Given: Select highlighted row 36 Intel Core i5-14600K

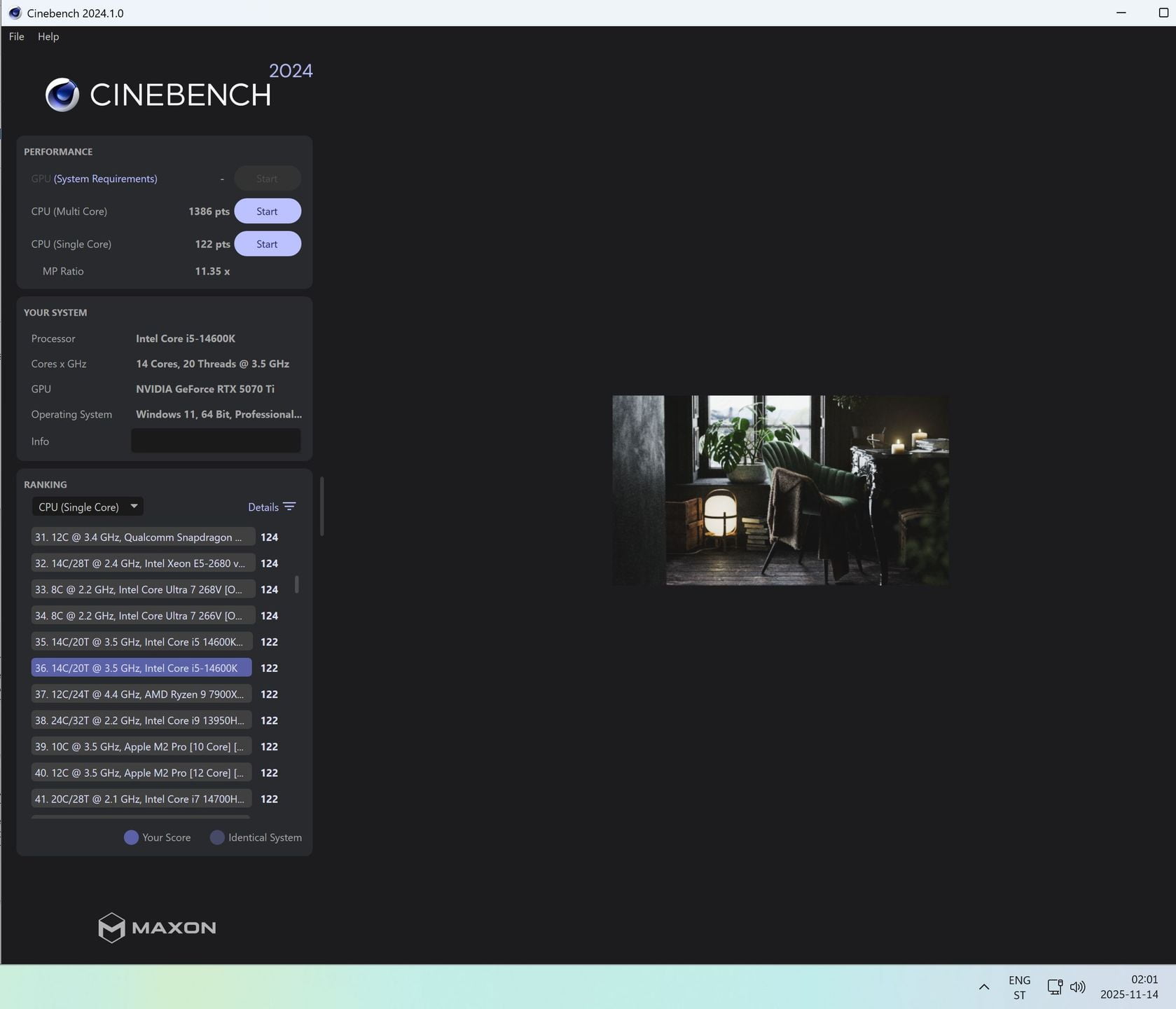Looking at the screenshot, I should pyautogui.click(x=141, y=668).
